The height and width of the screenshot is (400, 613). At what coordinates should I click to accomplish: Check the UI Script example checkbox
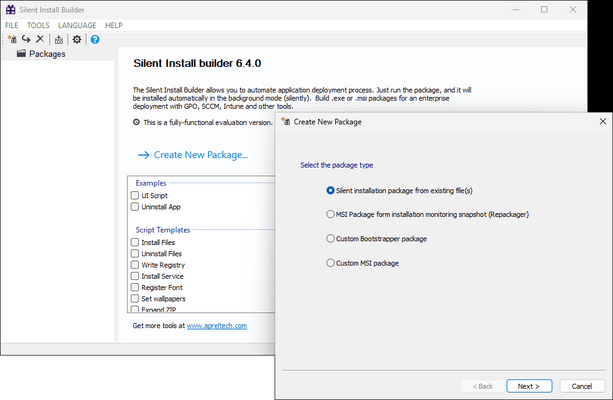[135, 196]
